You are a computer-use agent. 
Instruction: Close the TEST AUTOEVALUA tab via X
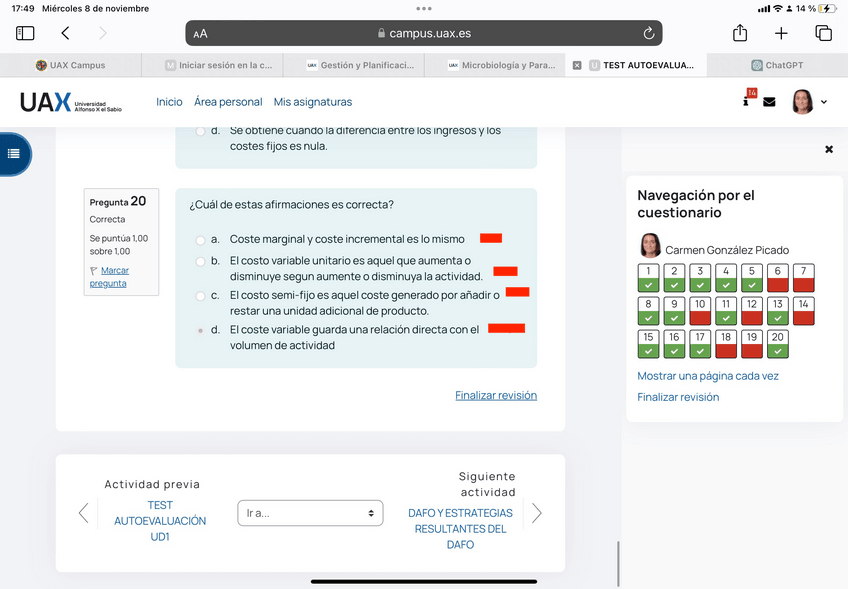(x=577, y=65)
